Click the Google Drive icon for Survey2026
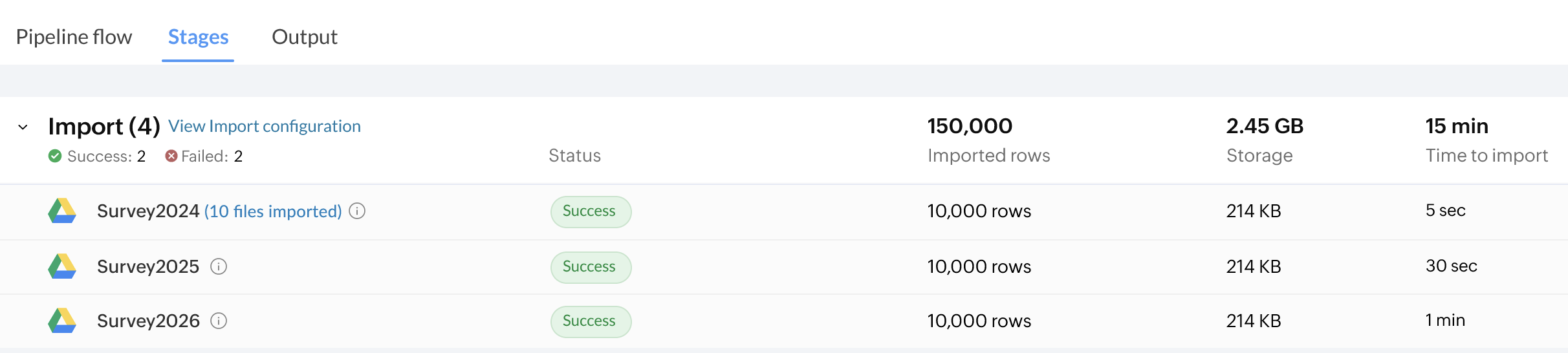The image size is (1568, 353). pyautogui.click(x=62, y=321)
